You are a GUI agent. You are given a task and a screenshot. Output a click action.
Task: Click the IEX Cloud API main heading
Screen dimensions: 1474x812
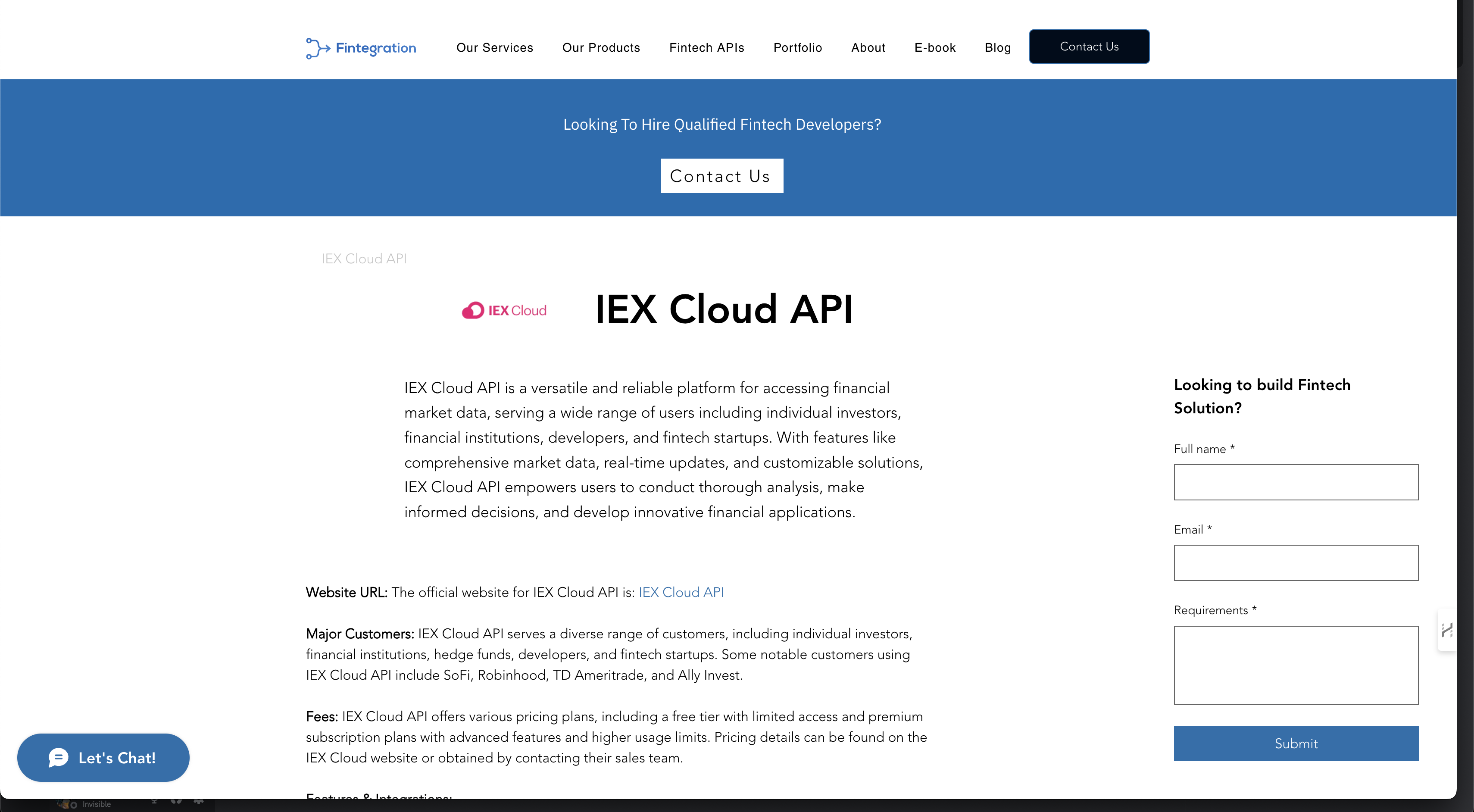coord(724,309)
